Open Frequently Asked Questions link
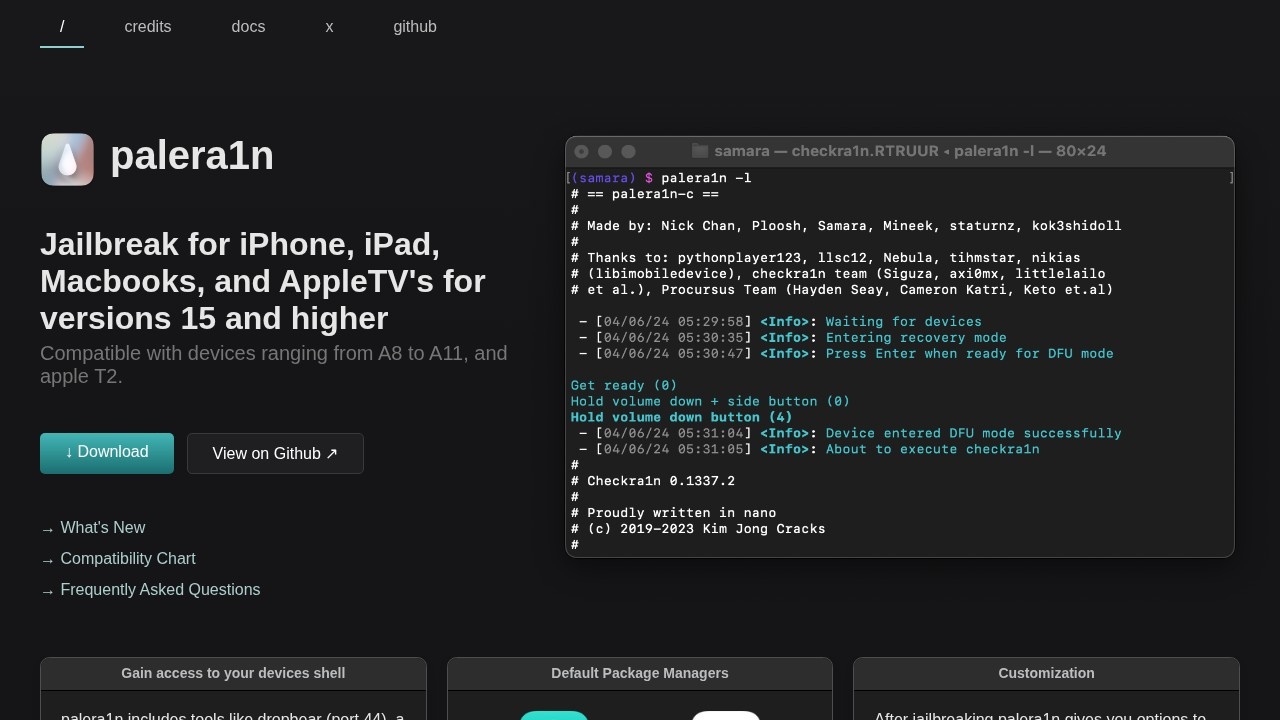The image size is (1280, 720). pyautogui.click(x=160, y=590)
